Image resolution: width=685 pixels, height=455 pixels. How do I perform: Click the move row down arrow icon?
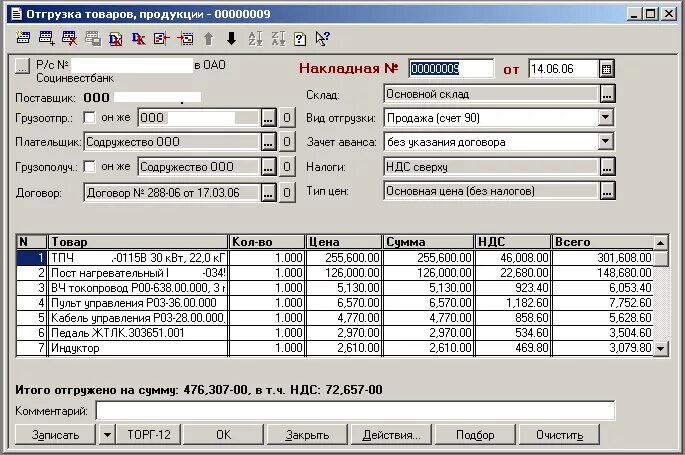point(232,38)
